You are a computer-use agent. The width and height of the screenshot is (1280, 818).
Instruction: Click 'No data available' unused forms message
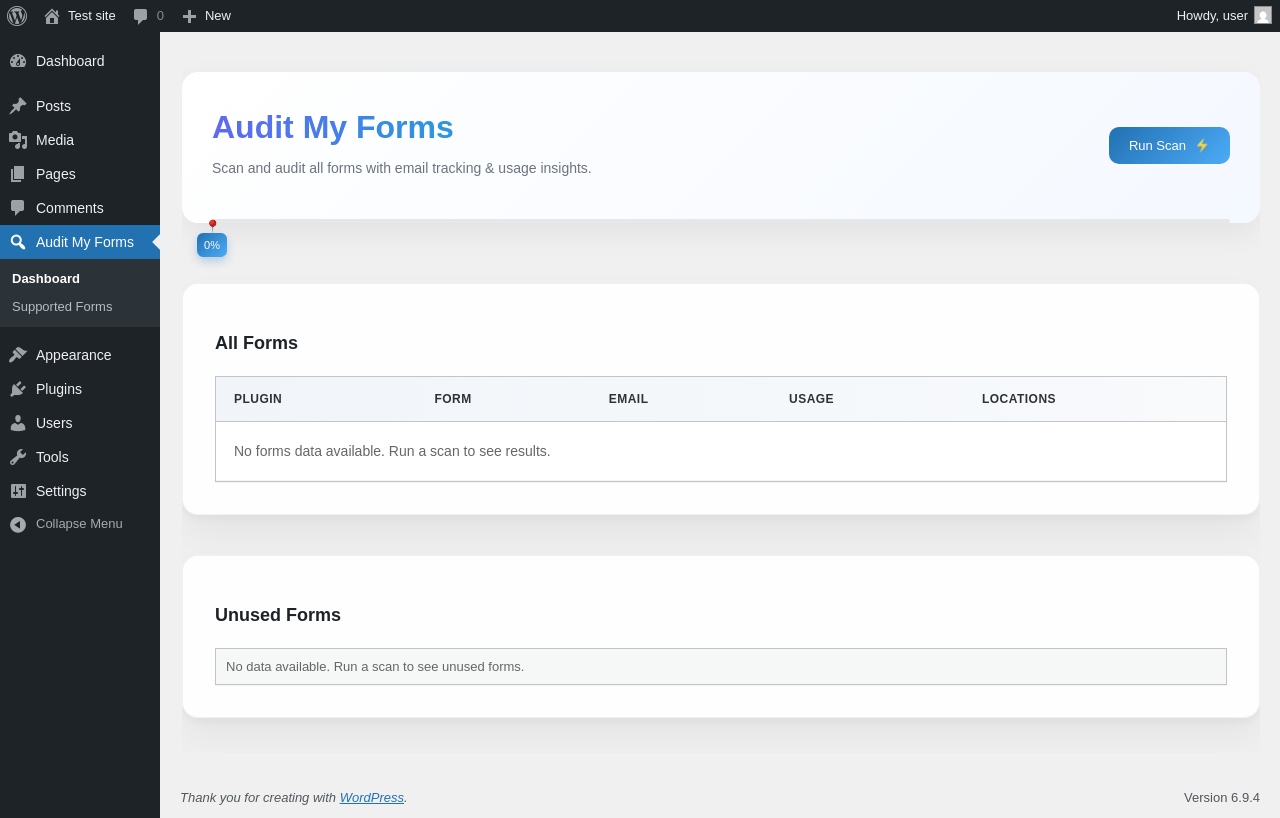[375, 666]
